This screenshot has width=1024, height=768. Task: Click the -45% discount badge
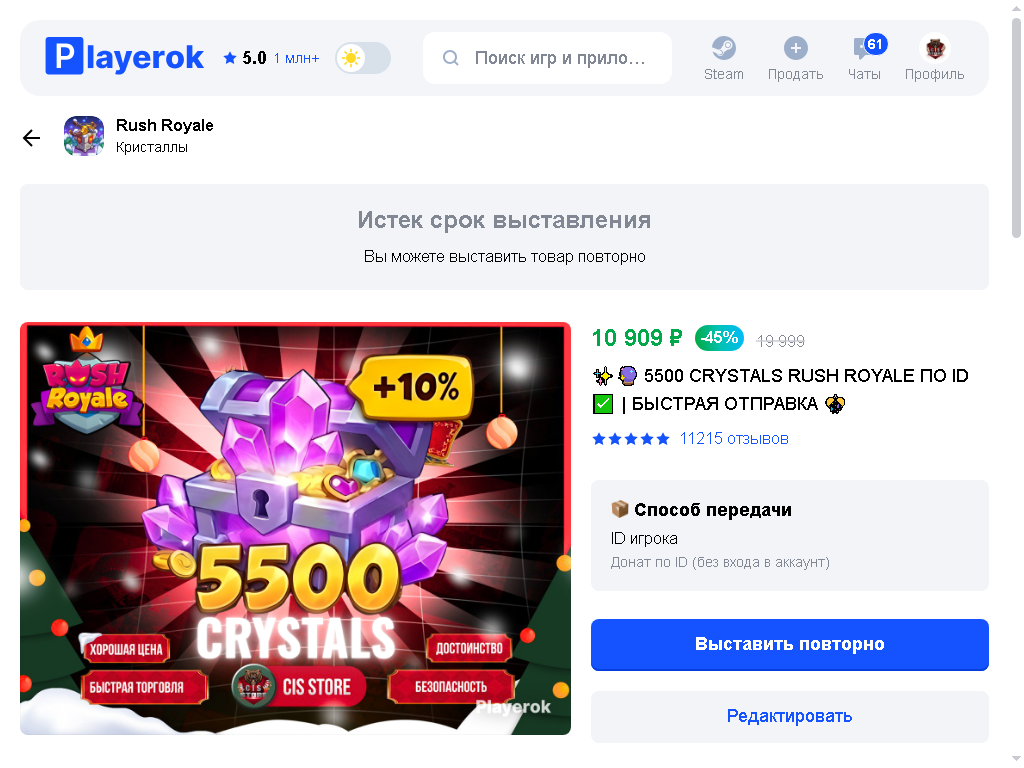[x=719, y=338]
